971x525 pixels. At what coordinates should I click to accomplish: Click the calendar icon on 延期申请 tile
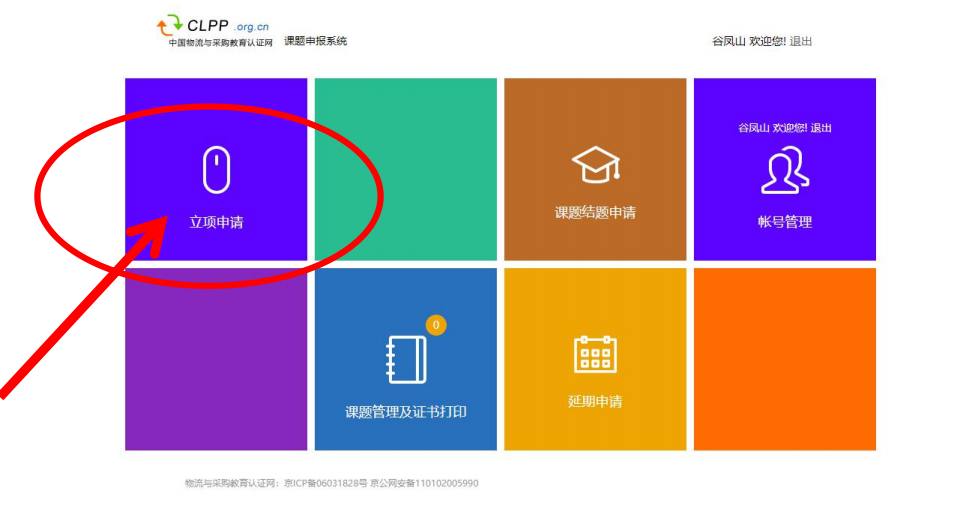(x=595, y=354)
